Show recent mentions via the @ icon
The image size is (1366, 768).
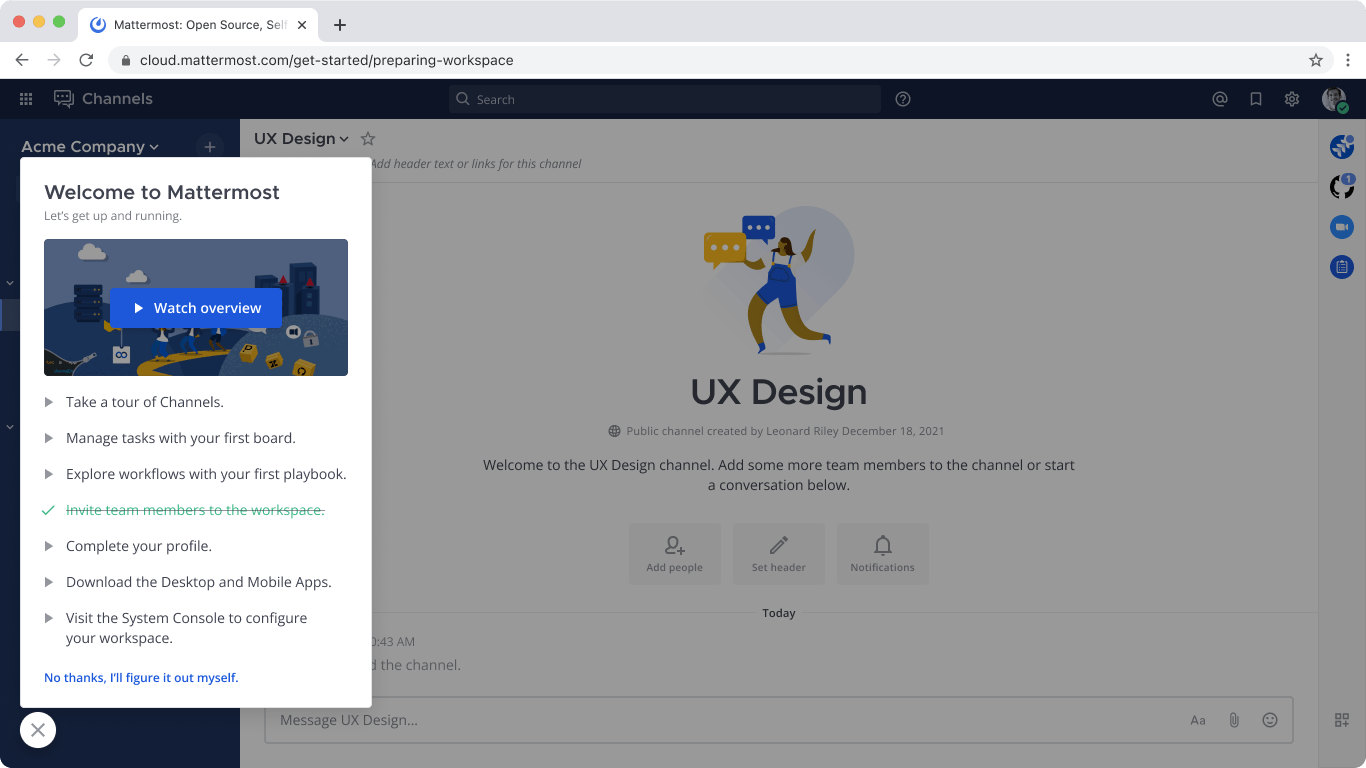tap(1220, 99)
